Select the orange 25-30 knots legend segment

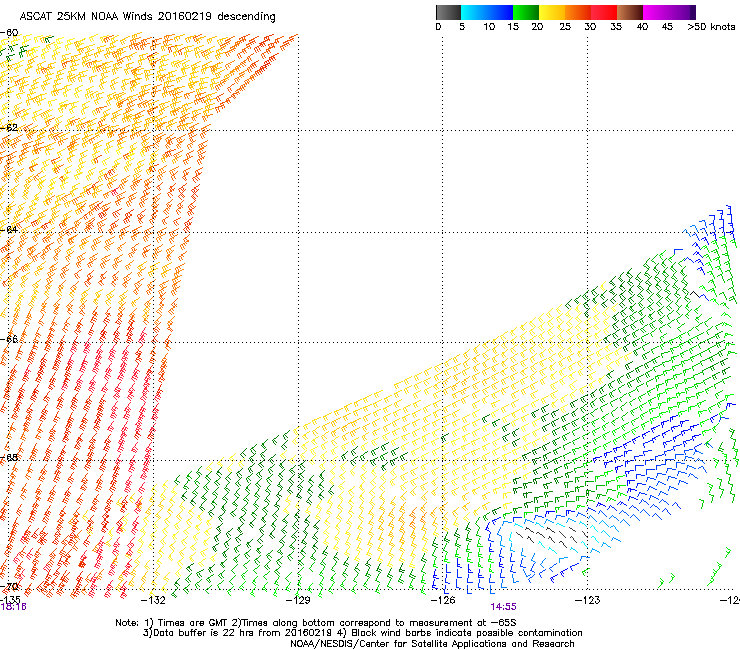[x=578, y=12]
